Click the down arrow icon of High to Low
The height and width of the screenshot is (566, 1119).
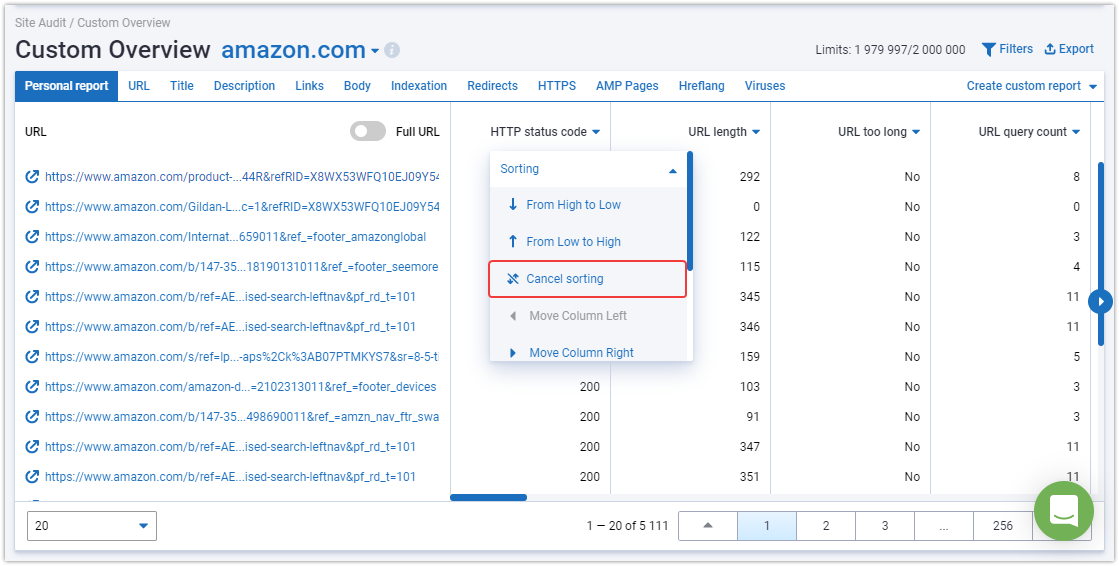coord(512,205)
